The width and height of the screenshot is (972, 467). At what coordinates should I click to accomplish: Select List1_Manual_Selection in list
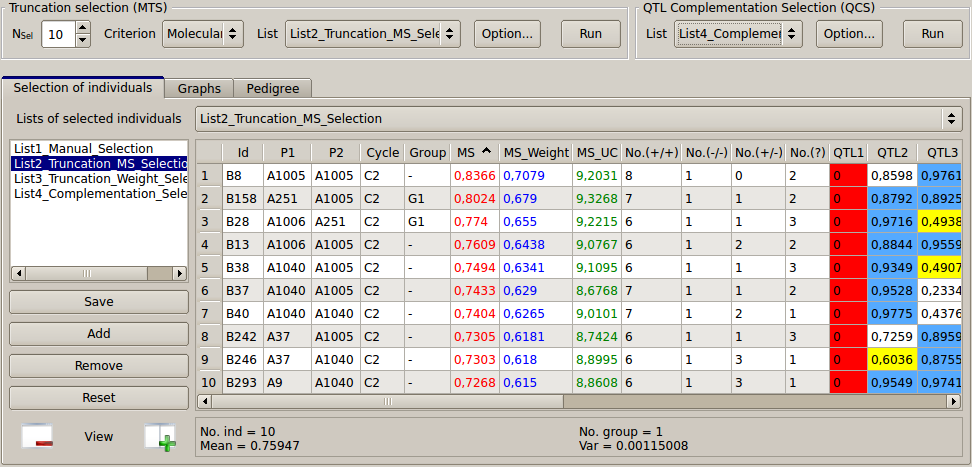point(84,149)
